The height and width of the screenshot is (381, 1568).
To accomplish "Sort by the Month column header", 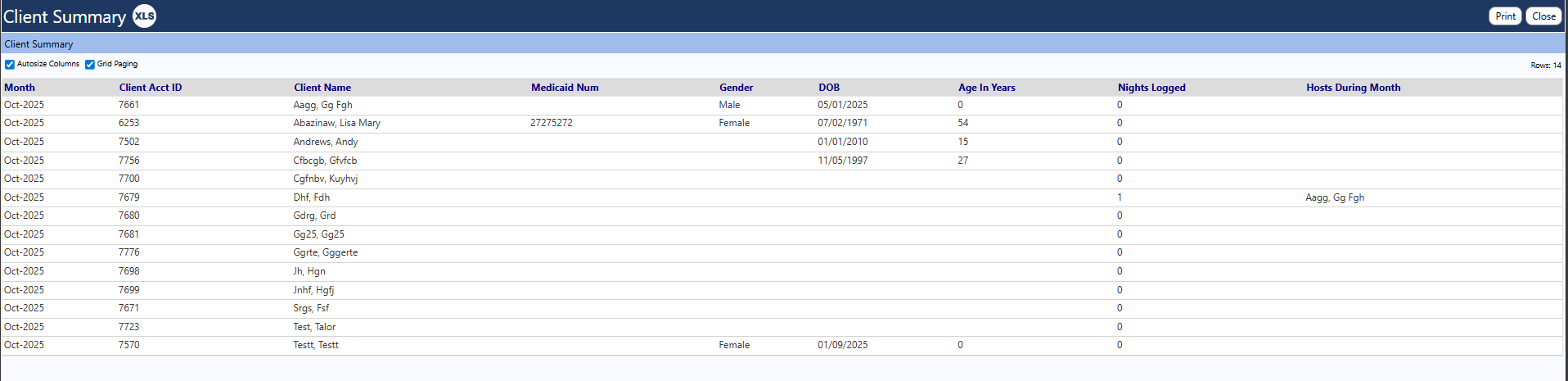I will 20,88.
